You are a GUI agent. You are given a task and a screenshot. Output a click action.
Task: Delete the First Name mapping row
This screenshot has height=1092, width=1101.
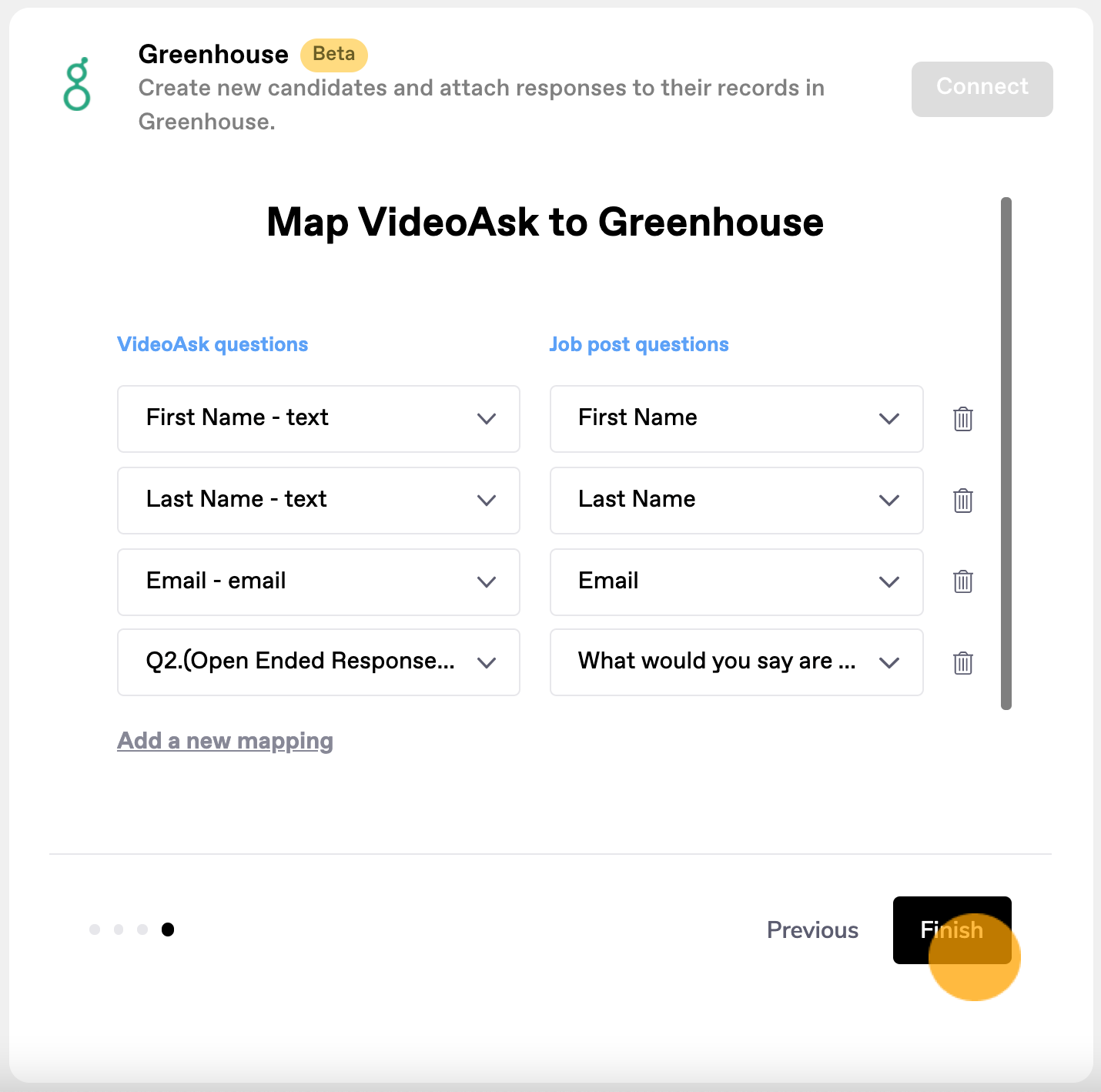click(963, 419)
